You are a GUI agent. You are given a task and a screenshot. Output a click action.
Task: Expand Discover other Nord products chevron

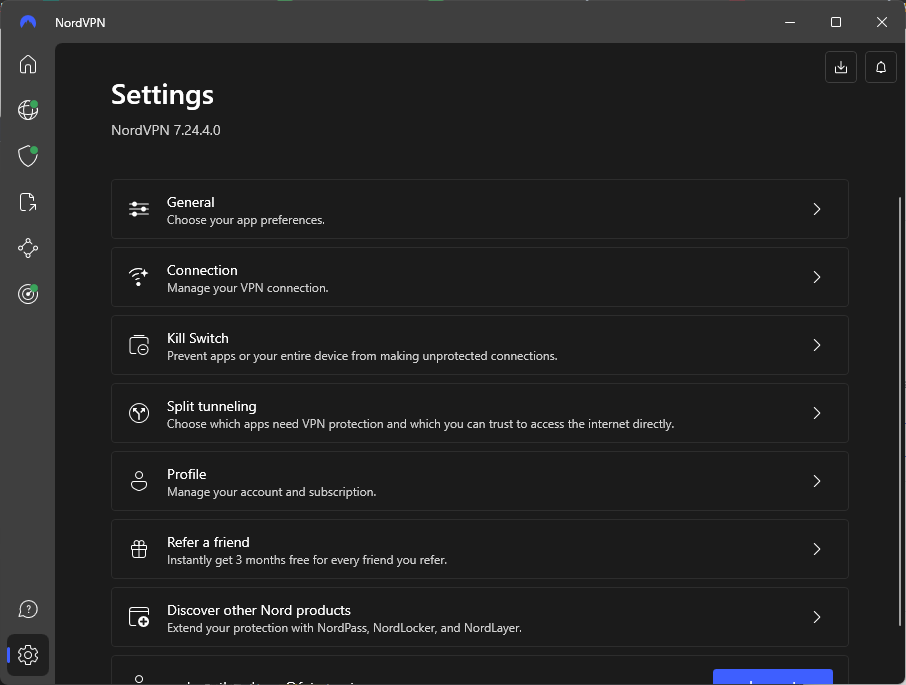[x=816, y=617]
